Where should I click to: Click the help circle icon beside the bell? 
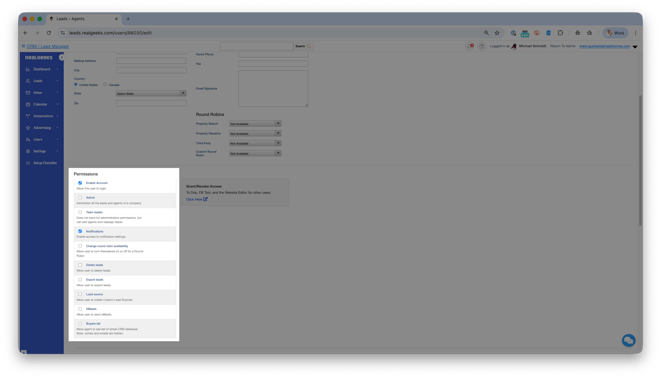pyautogui.click(x=481, y=46)
